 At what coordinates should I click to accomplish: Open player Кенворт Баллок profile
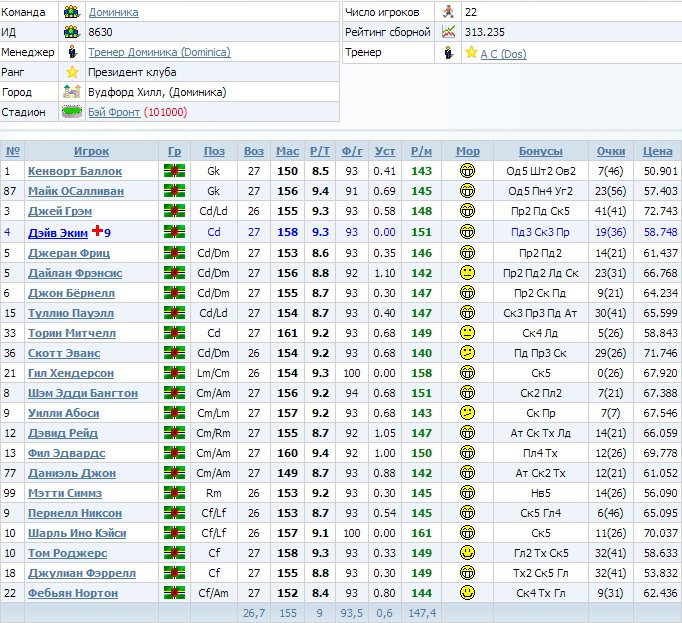(x=75, y=171)
